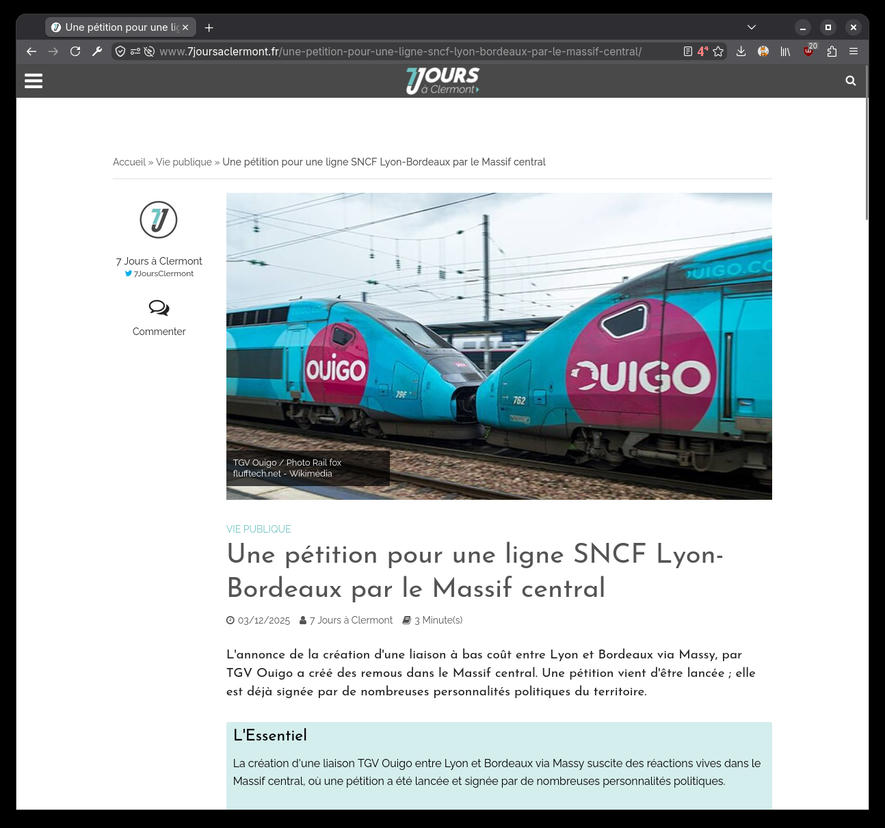Screen dimensions: 885x828
Task: Open the 7JoursClermont Twitter link
Action: coord(159,274)
